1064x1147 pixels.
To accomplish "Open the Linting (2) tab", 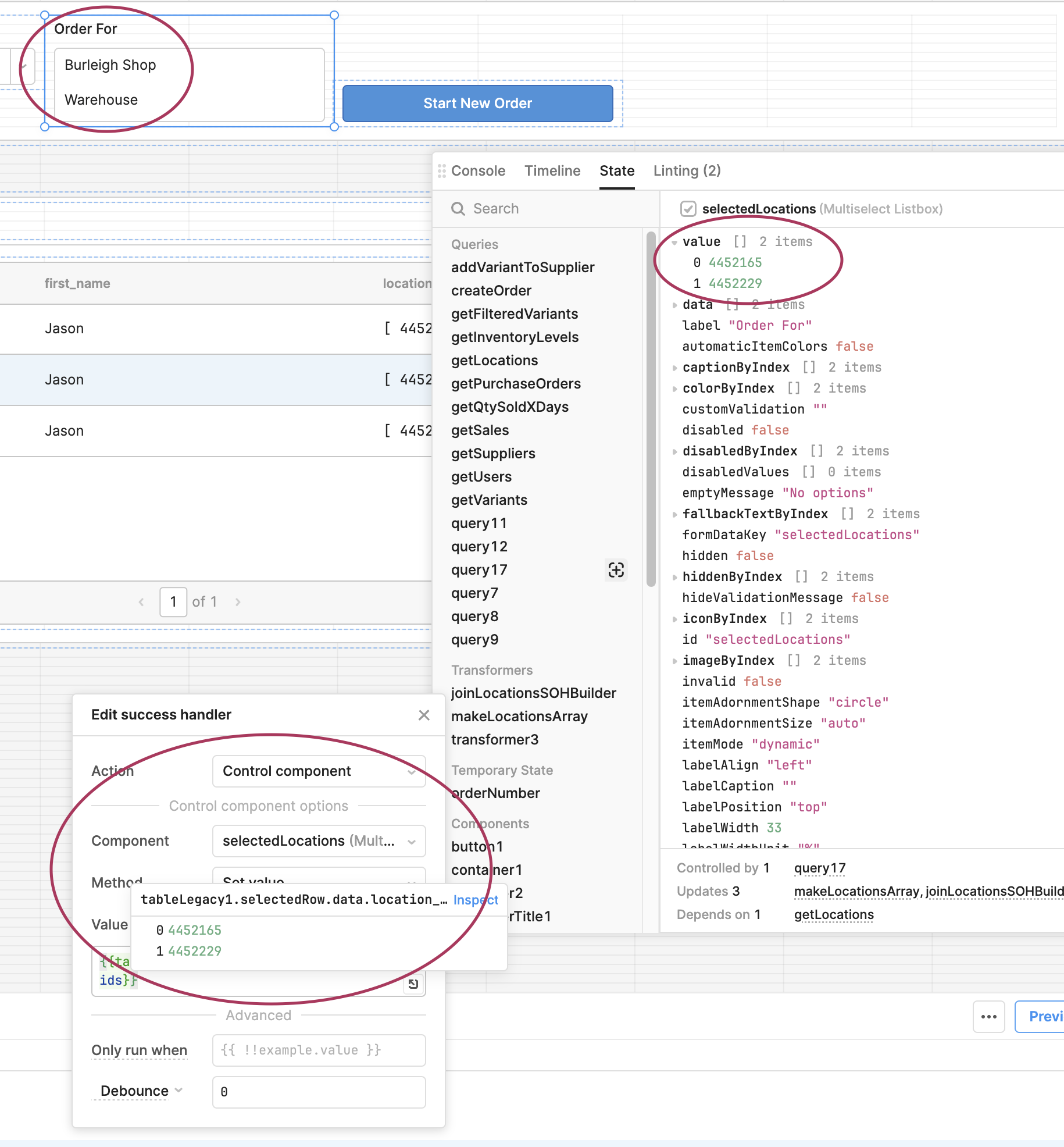I will [687, 171].
